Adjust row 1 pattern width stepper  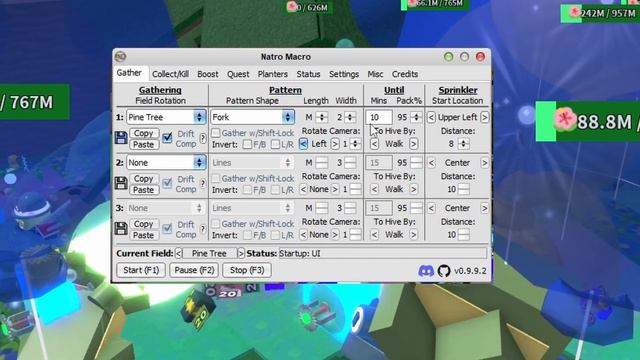(350, 117)
